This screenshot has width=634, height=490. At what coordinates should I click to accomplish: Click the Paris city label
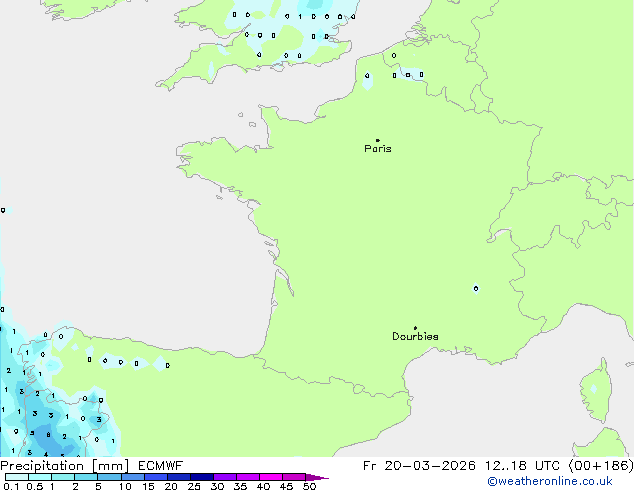(x=378, y=149)
